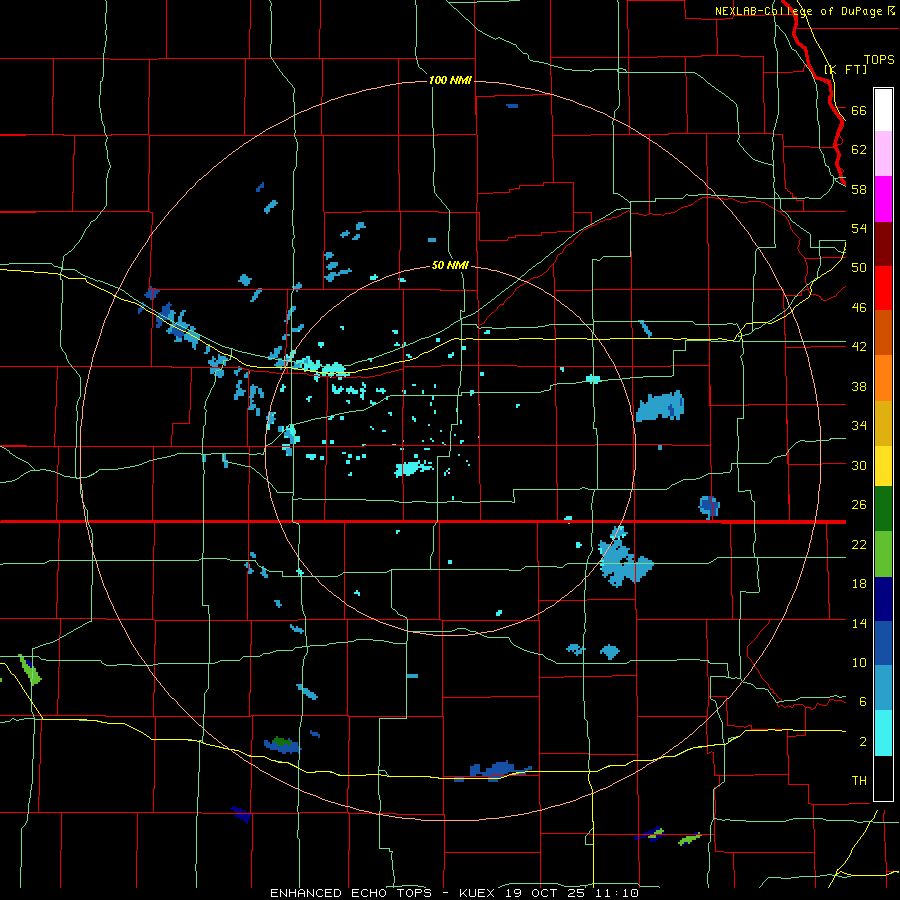Viewport: 900px width, 900px height.
Task: Click the TH threshold legend label
Action: tap(859, 780)
